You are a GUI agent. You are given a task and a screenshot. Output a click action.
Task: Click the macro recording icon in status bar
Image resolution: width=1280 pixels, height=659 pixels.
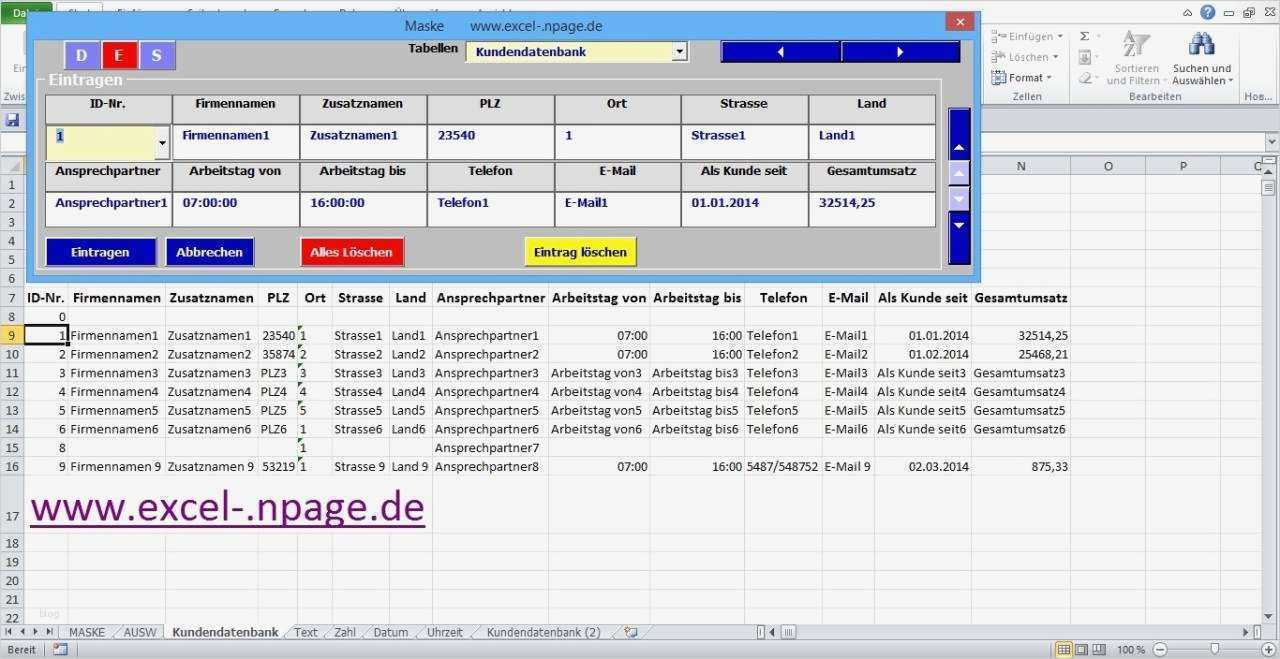(60, 648)
